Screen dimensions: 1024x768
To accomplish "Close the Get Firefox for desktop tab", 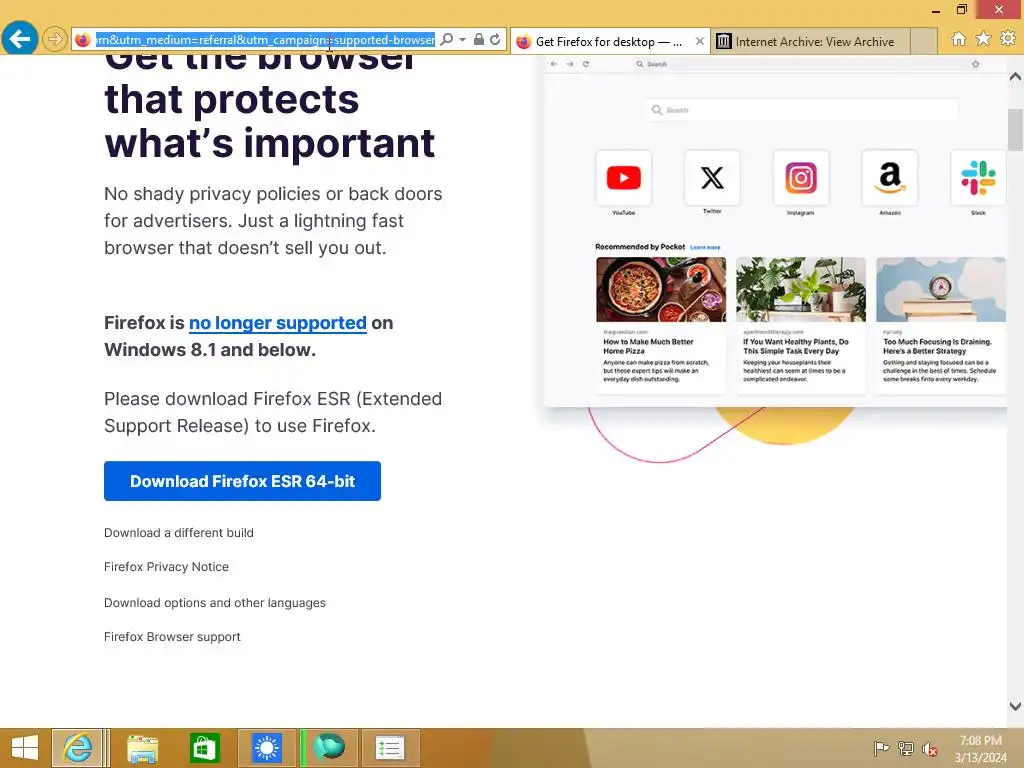I will 699,41.
